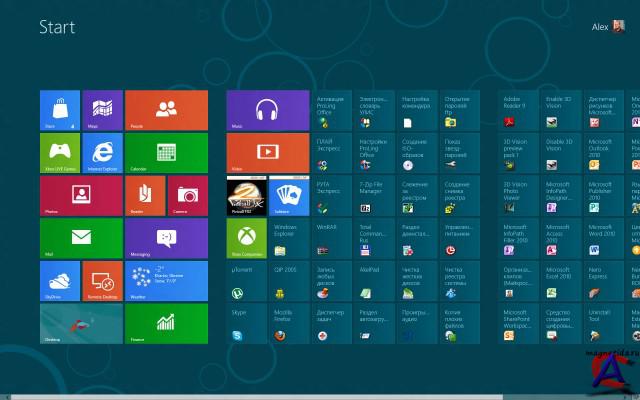Image resolution: width=640 pixels, height=400 pixels.
Task: Open the Maps tile
Action: point(102,110)
